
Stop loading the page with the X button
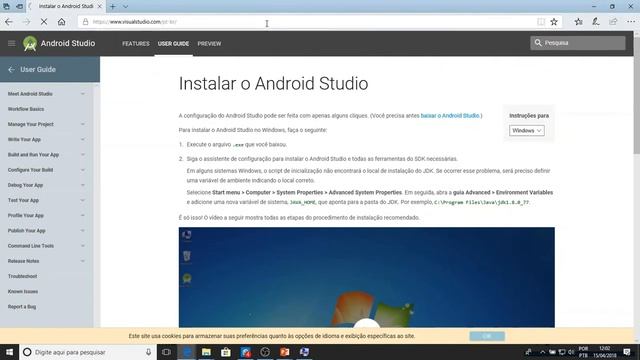[44, 22]
